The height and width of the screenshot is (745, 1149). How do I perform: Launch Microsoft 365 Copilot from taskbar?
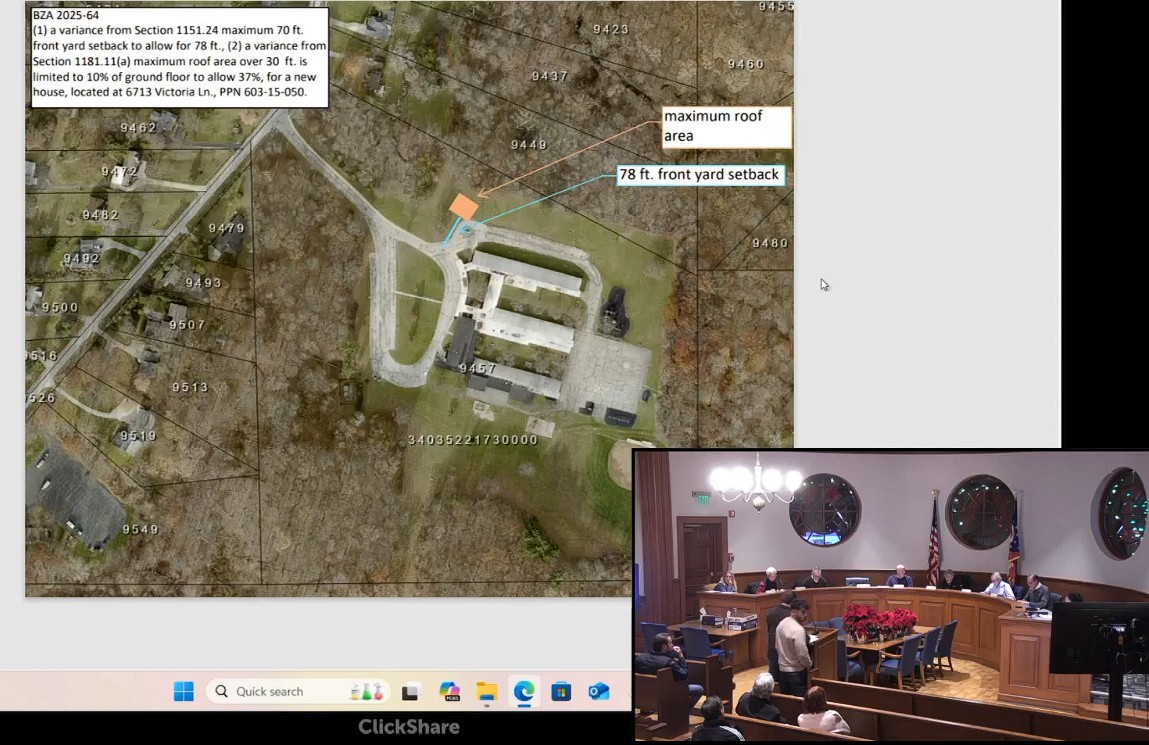click(x=449, y=692)
